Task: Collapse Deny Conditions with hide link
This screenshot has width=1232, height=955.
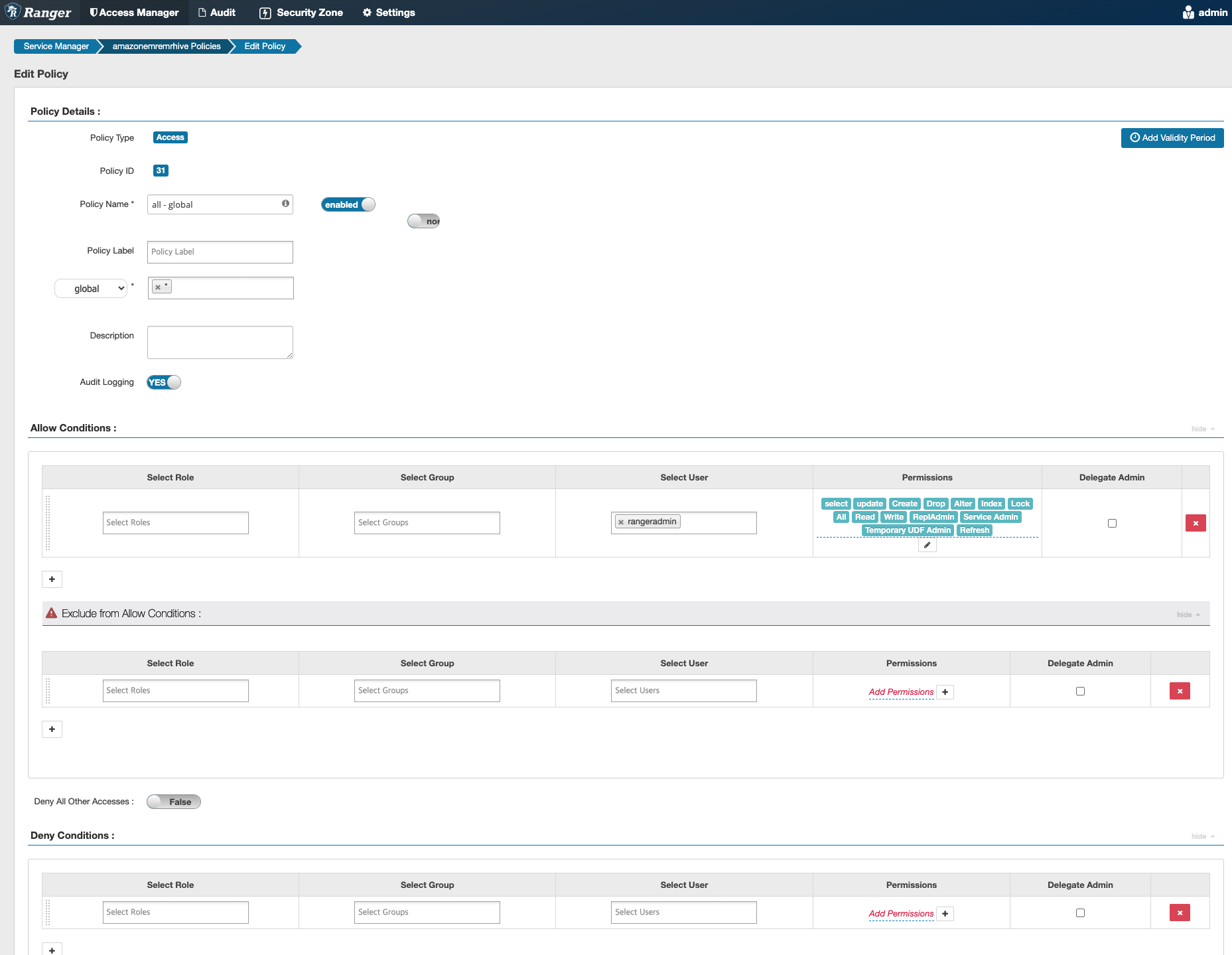Action: point(1203,836)
